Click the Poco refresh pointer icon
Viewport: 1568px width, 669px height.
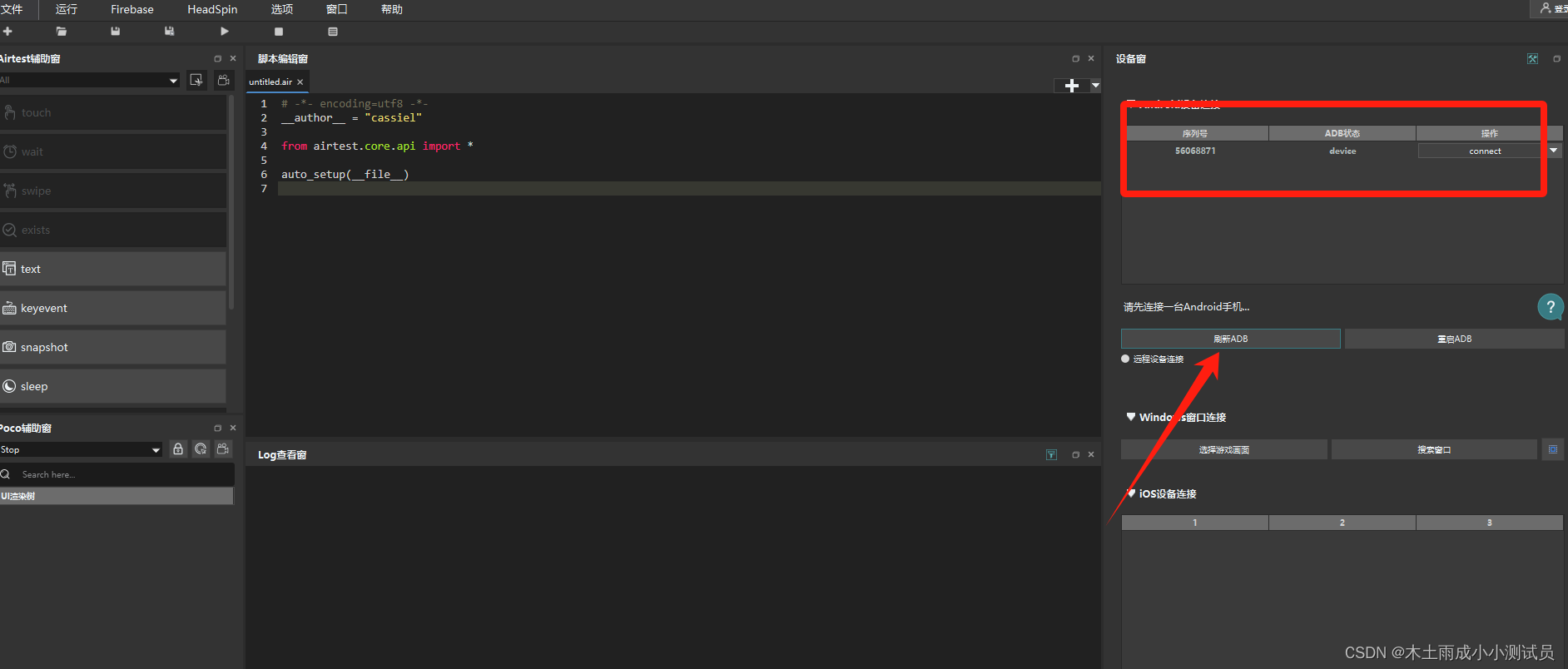coord(201,449)
